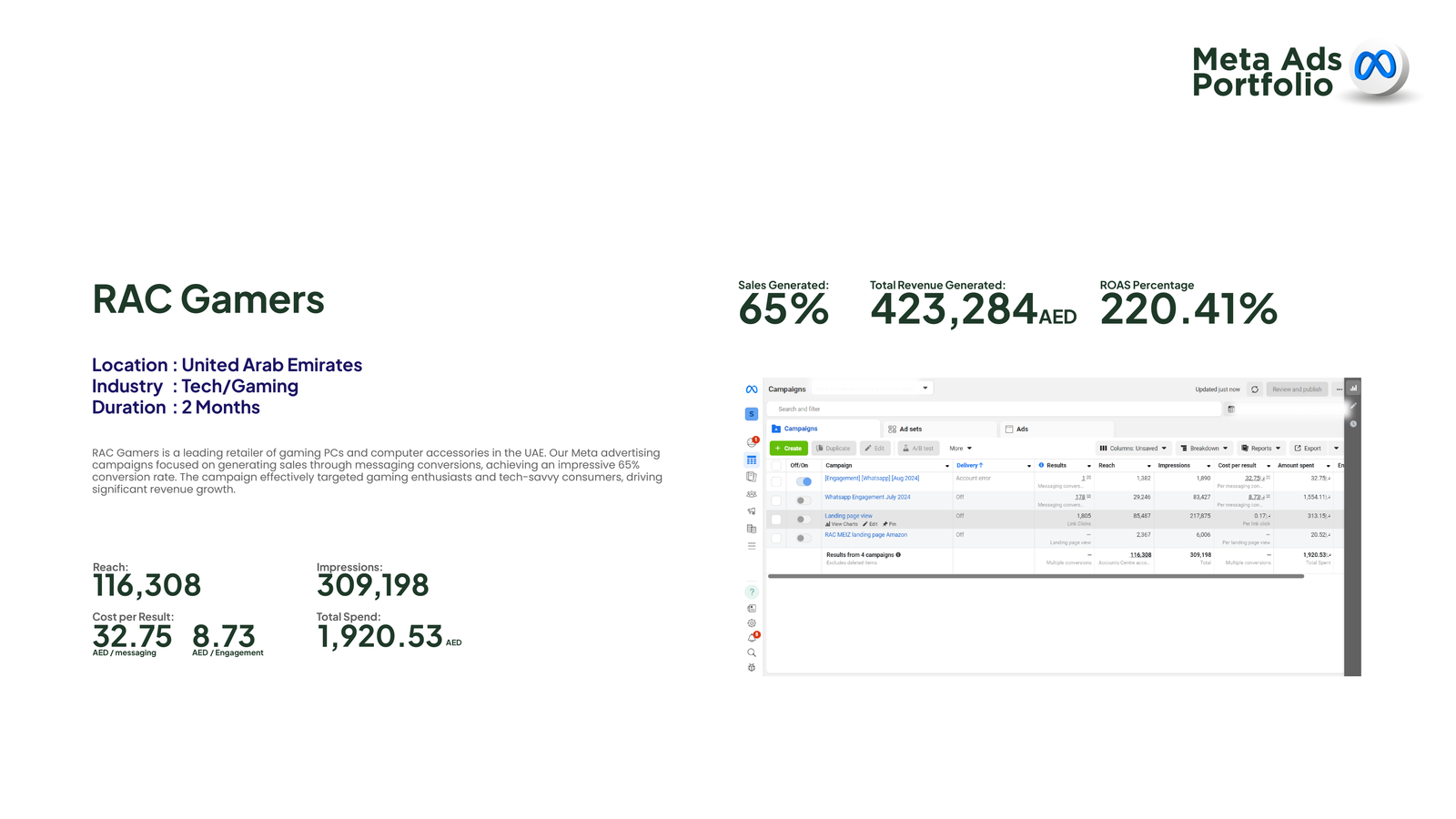Click the horizontal scrollbar under the campaigns table
This screenshot has height=819, width=1456.
pos(1036,576)
